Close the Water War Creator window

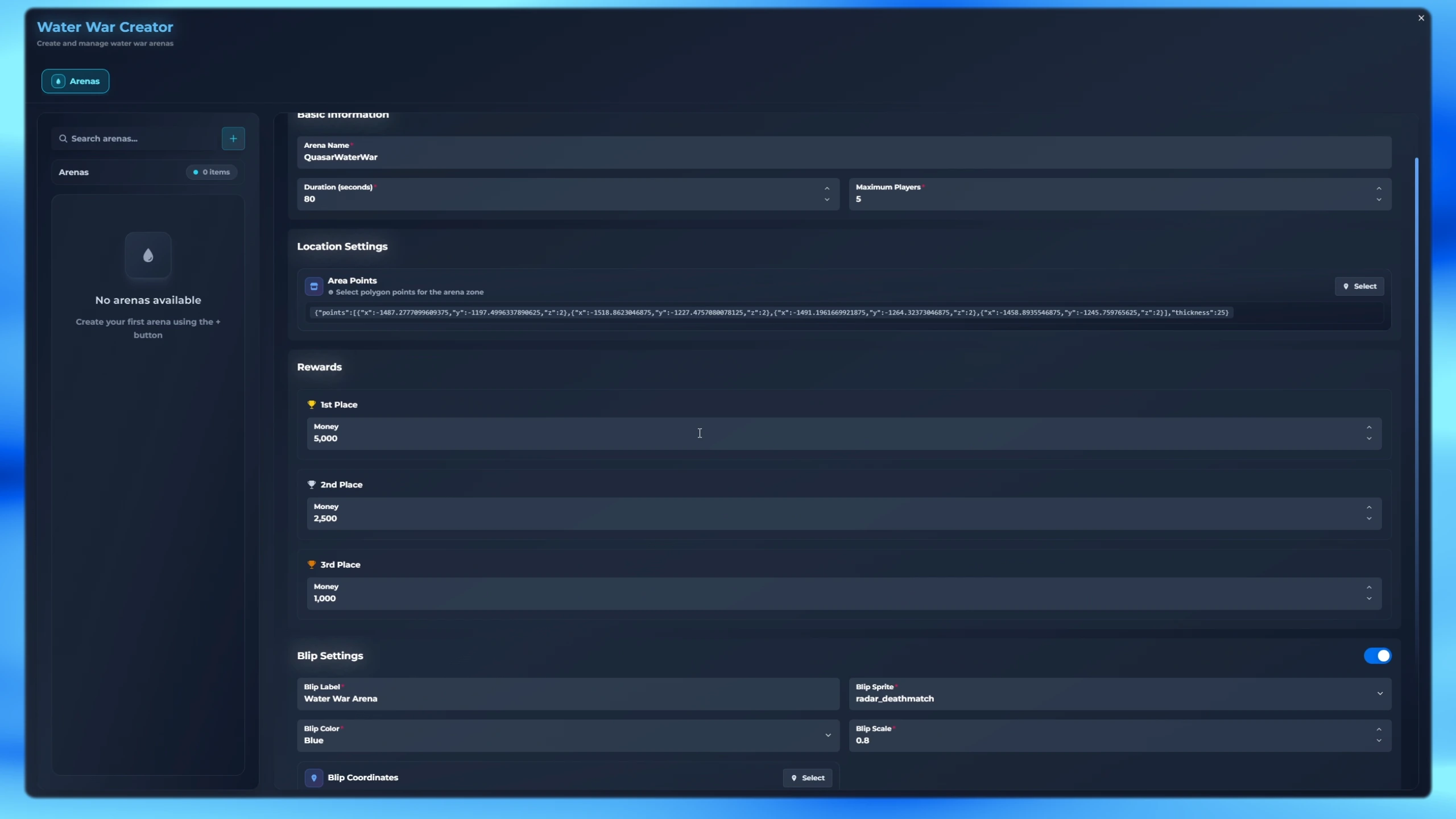click(1421, 18)
